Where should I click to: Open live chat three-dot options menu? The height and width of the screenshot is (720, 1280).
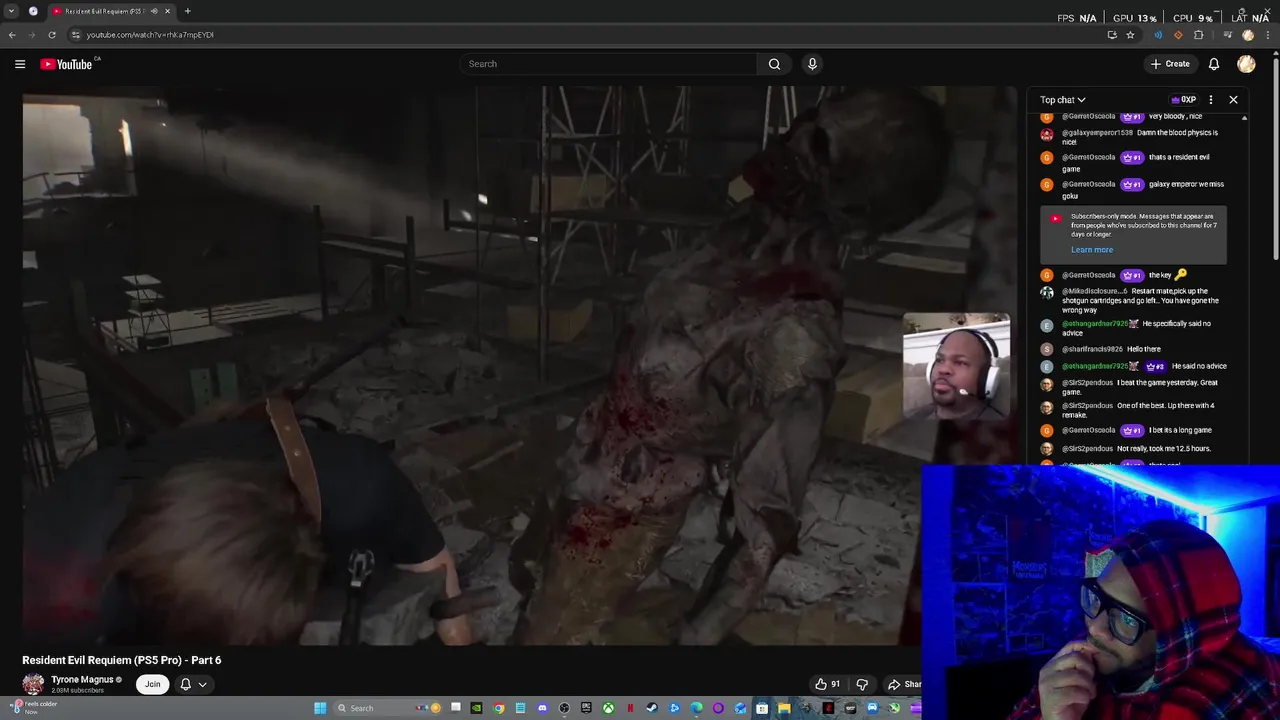1210,100
